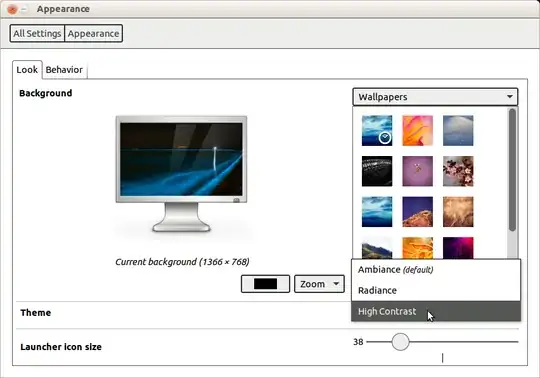This screenshot has height=378, width=540.
Task: Pick the grey-blue misty wallpaper thumbnail
Action: 458,130
